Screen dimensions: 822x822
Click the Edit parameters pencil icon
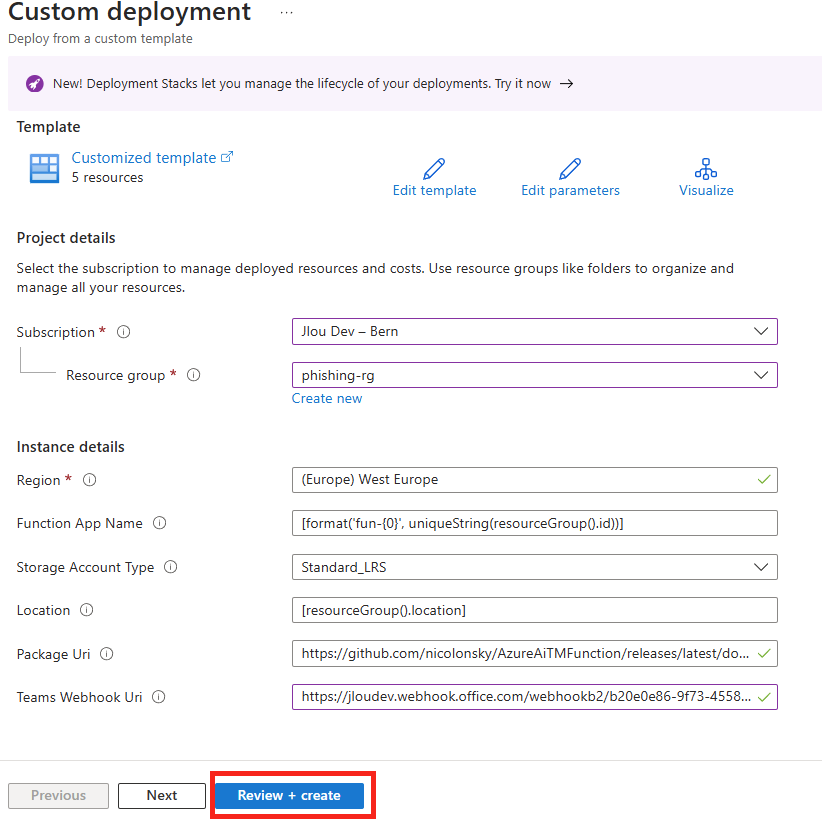[570, 169]
